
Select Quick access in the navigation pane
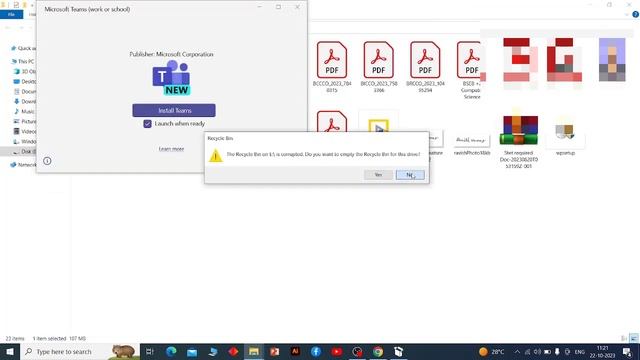[24, 48]
